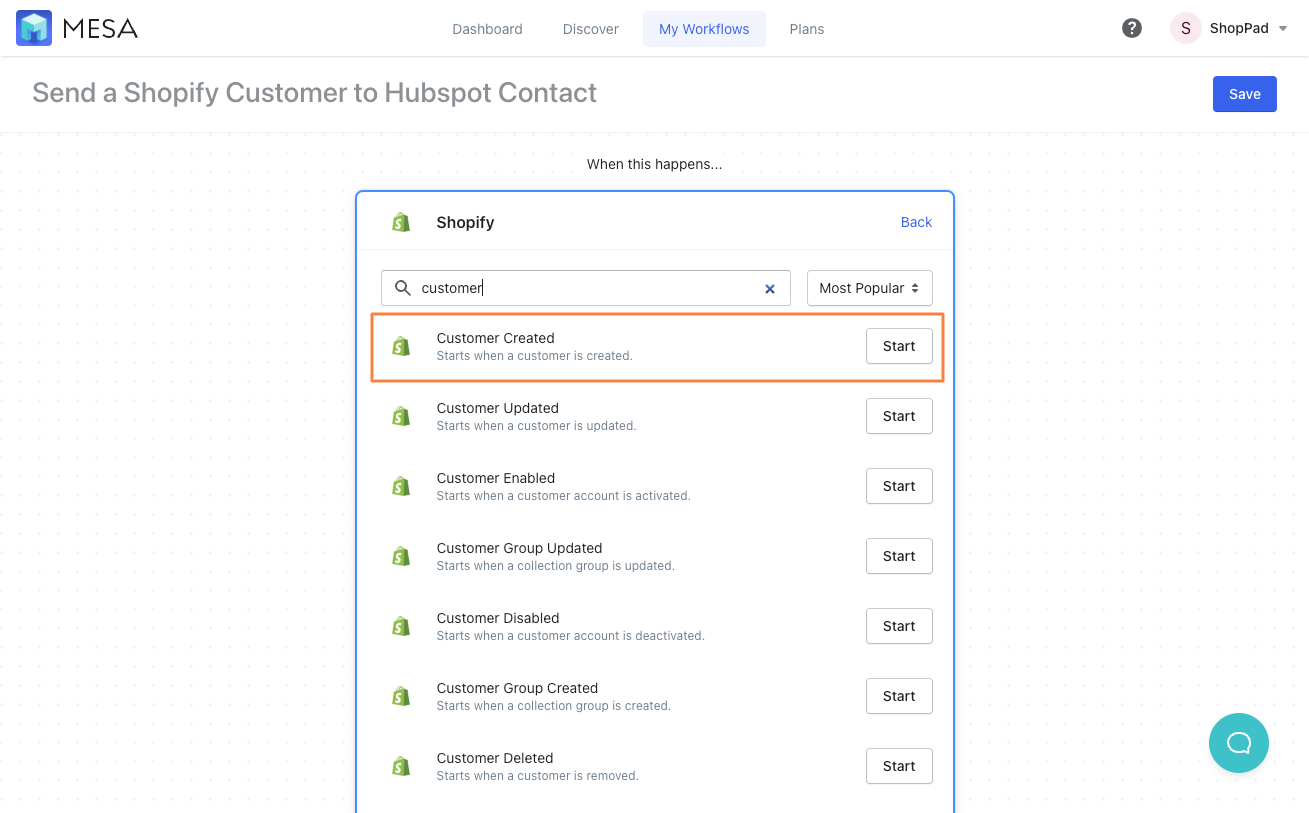
Task: Select the My Workflows tab
Action: [704, 29]
